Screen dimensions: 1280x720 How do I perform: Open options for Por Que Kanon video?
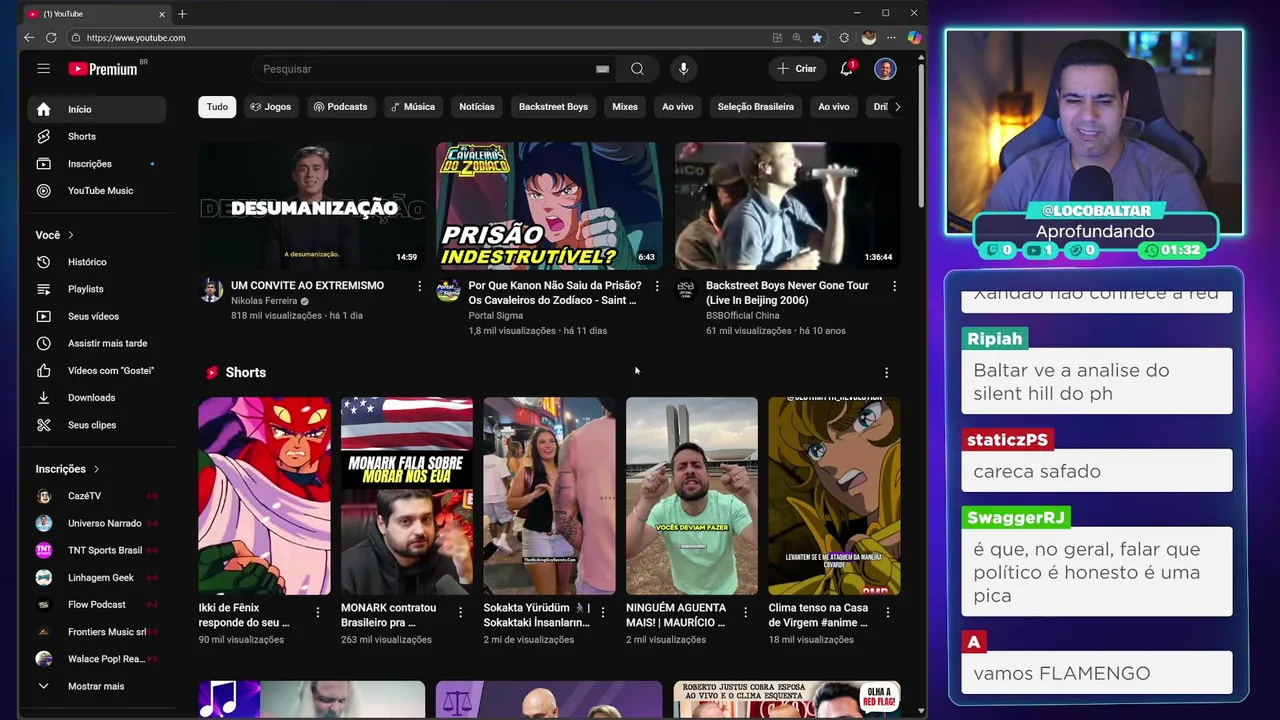click(x=657, y=286)
